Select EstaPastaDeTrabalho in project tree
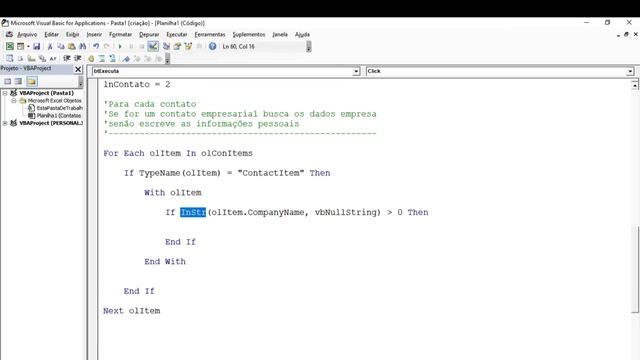This screenshot has width=640, height=360. (59, 108)
